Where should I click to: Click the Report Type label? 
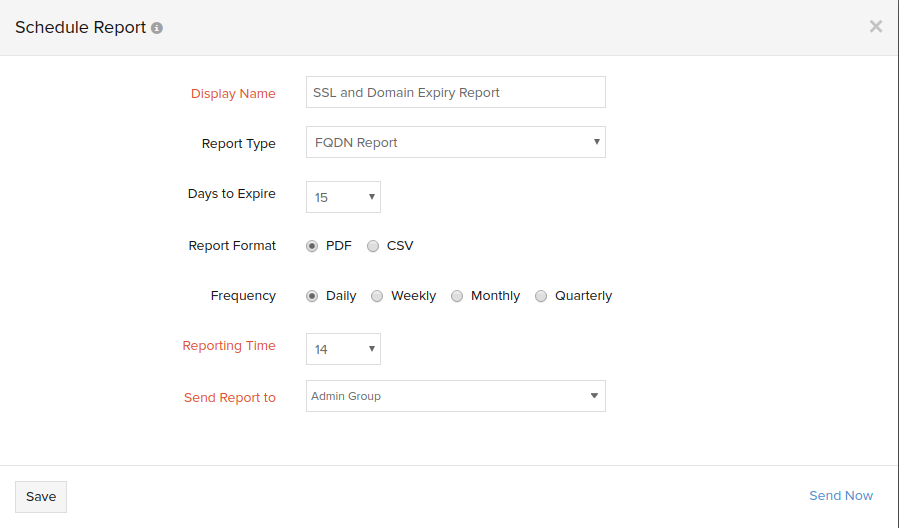238,143
